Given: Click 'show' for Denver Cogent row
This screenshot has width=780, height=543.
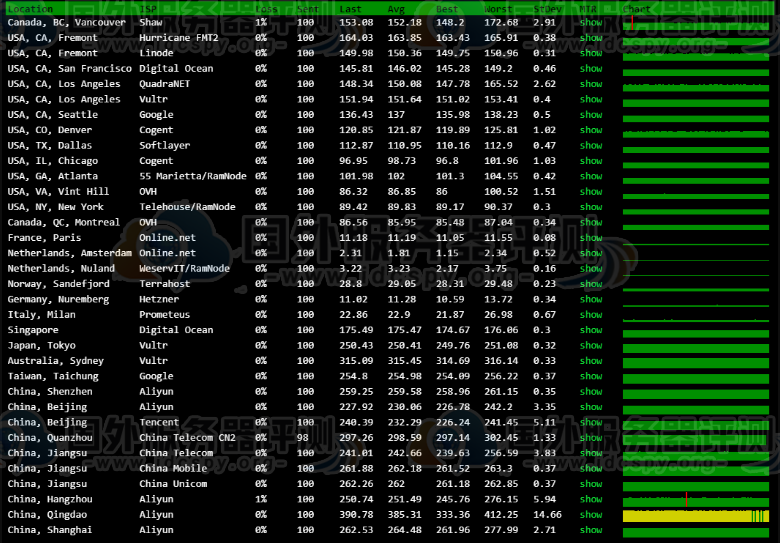Looking at the screenshot, I should (x=590, y=130).
